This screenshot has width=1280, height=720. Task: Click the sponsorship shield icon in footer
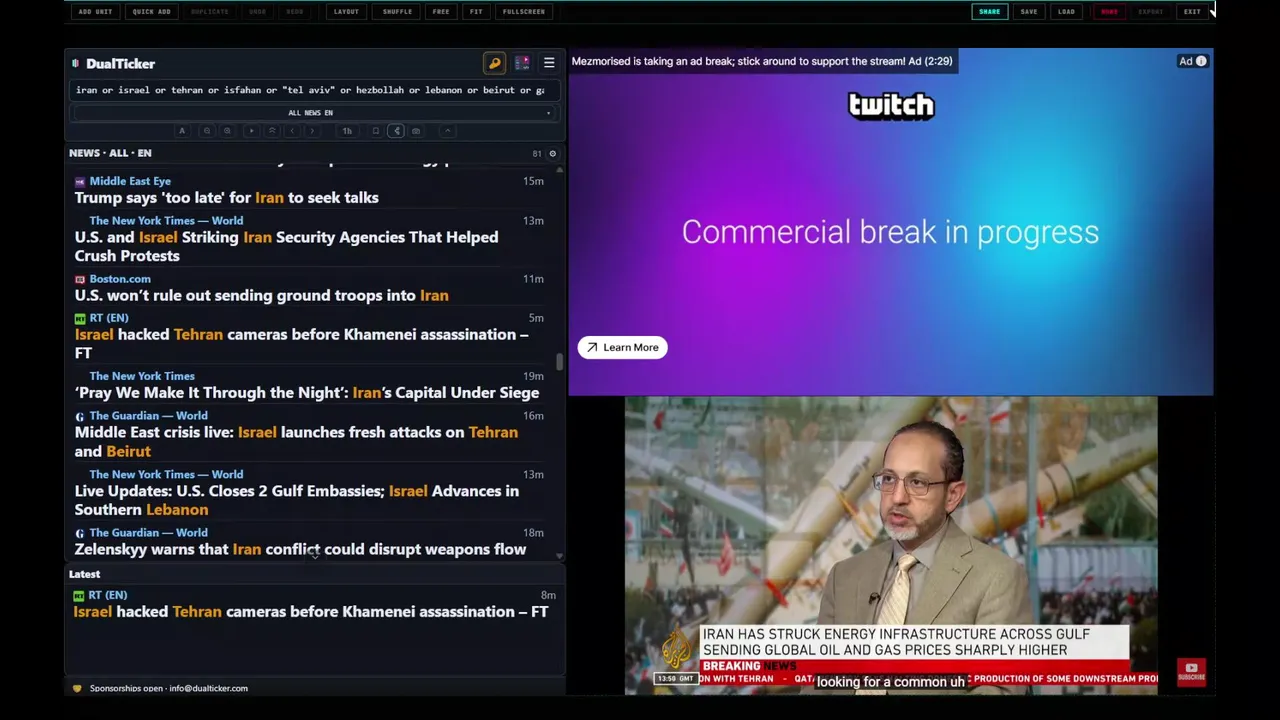[x=77, y=688]
